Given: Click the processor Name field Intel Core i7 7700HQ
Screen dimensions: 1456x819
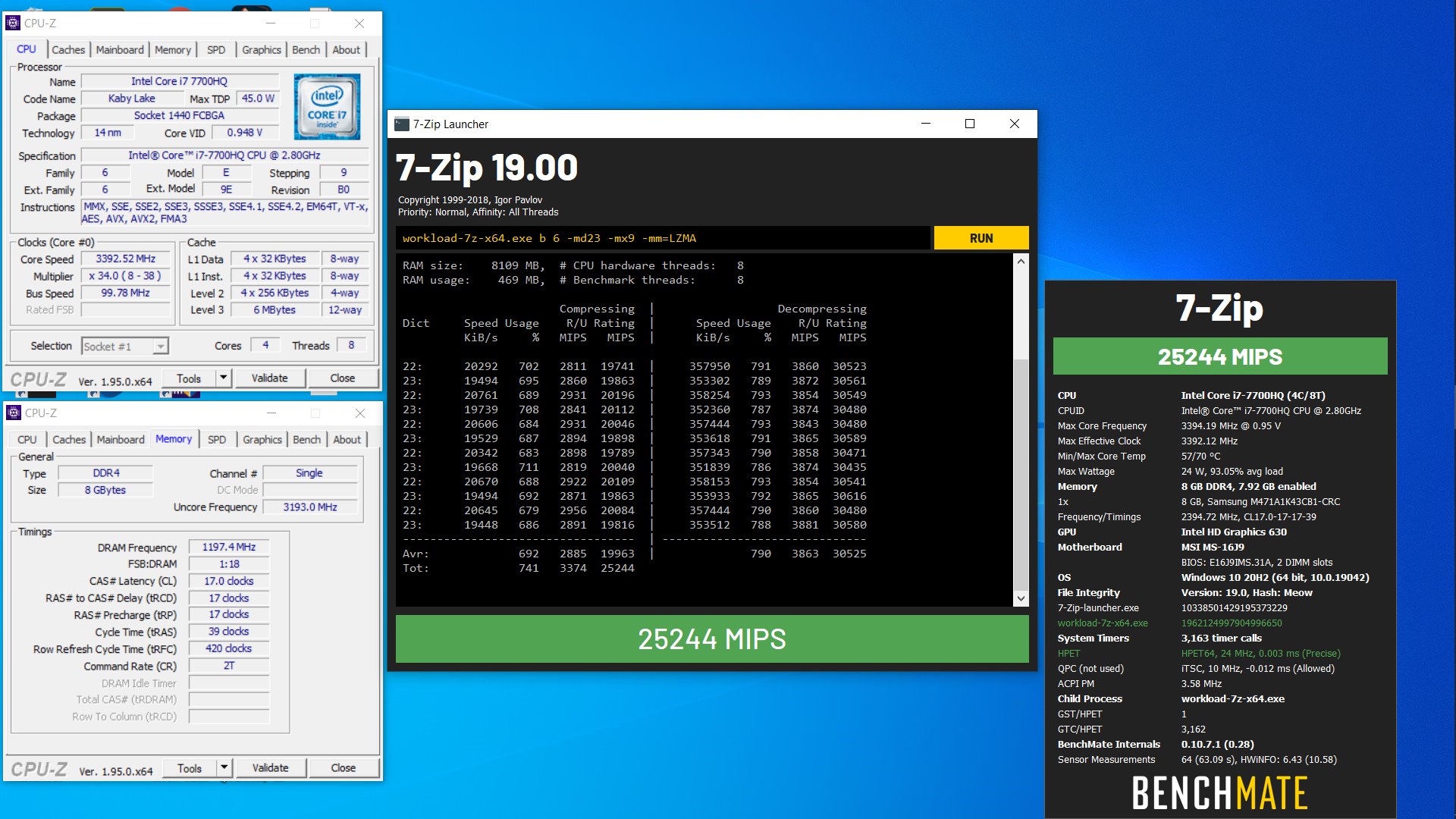Looking at the screenshot, I should coord(179,81).
